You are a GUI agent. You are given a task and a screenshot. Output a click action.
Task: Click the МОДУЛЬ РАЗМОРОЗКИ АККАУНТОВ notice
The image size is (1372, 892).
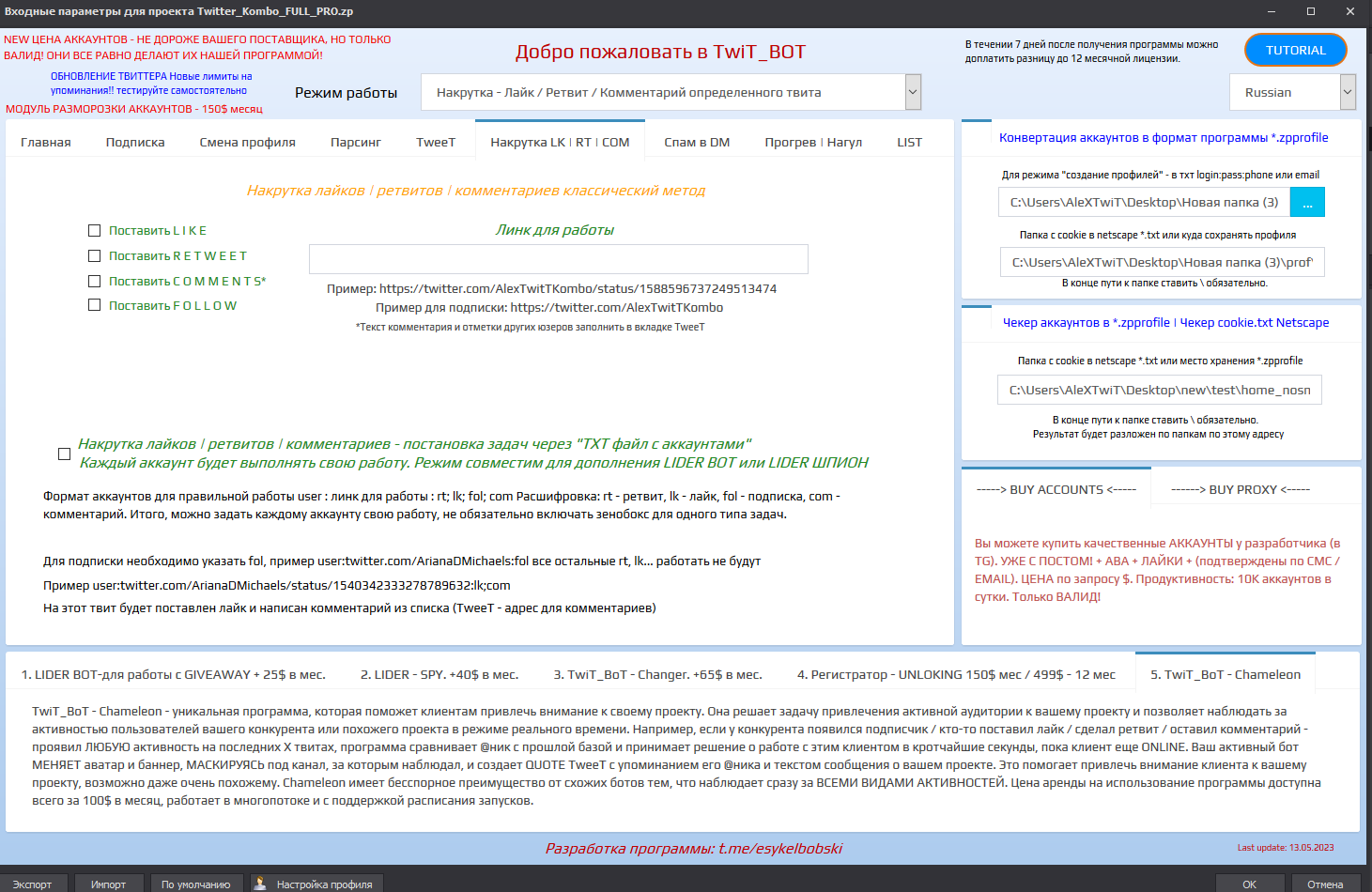click(x=134, y=109)
